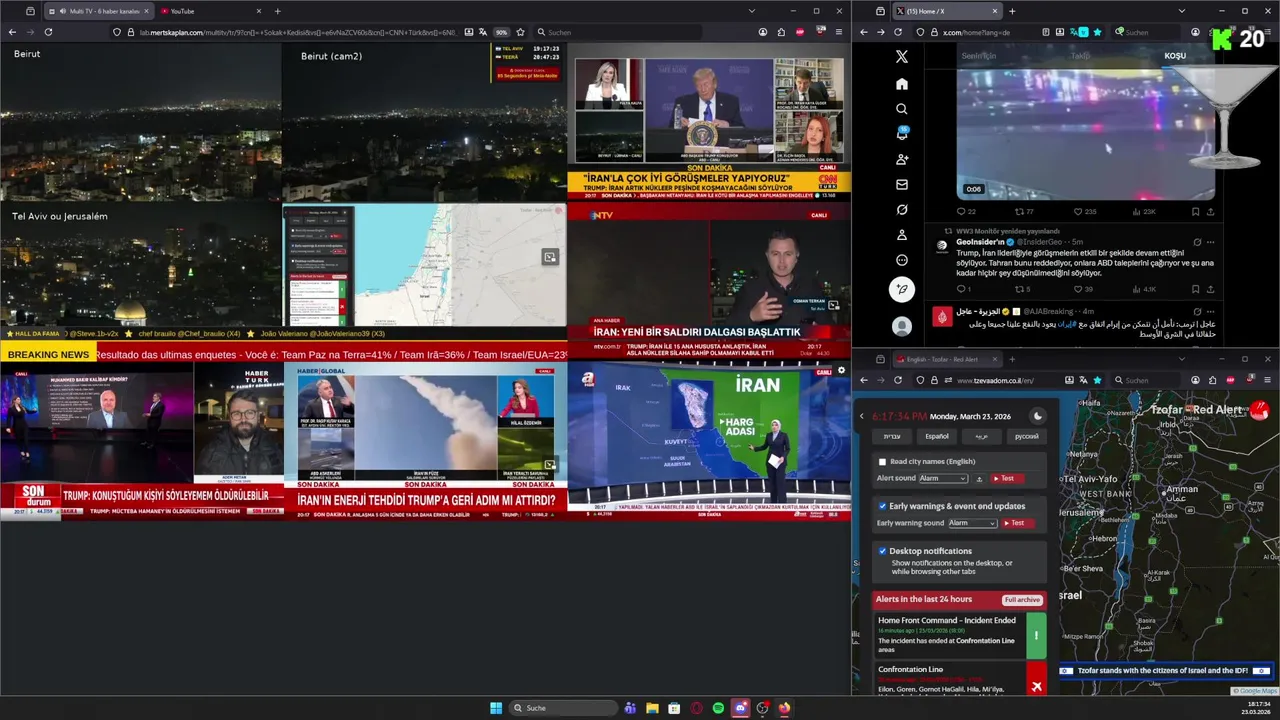This screenshot has width=1280, height=720.
Task: Open tab list dropdown in X browser
Action: tap(1181, 11)
